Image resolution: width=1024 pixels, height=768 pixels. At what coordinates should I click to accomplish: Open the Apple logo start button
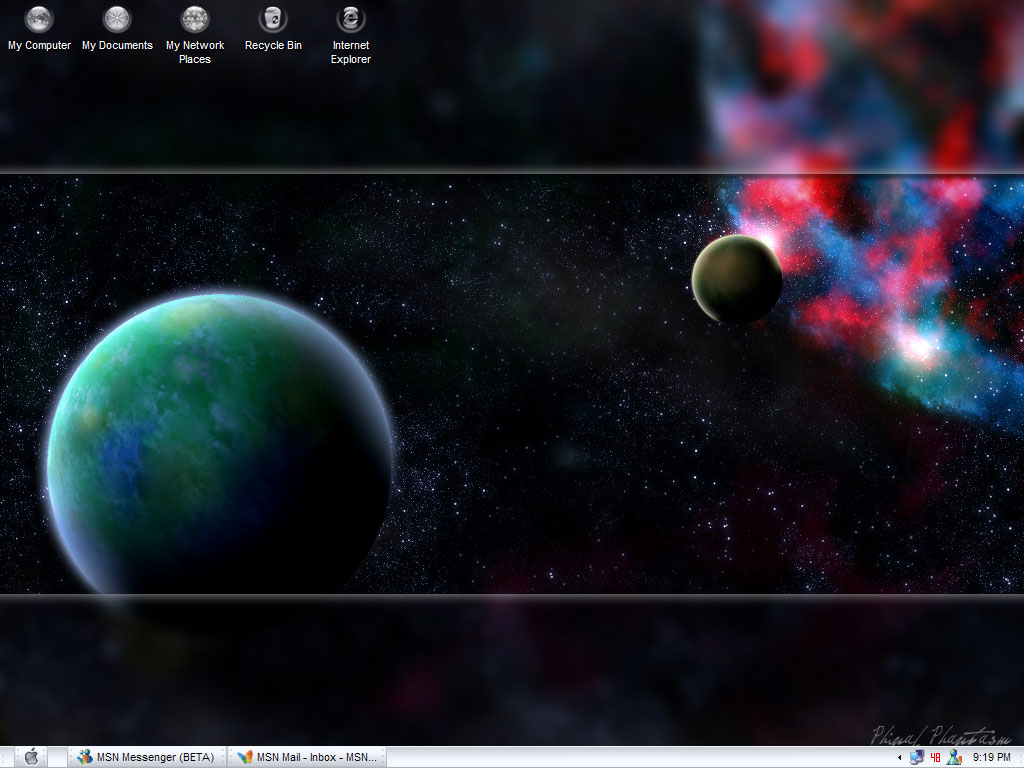(31, 757)
